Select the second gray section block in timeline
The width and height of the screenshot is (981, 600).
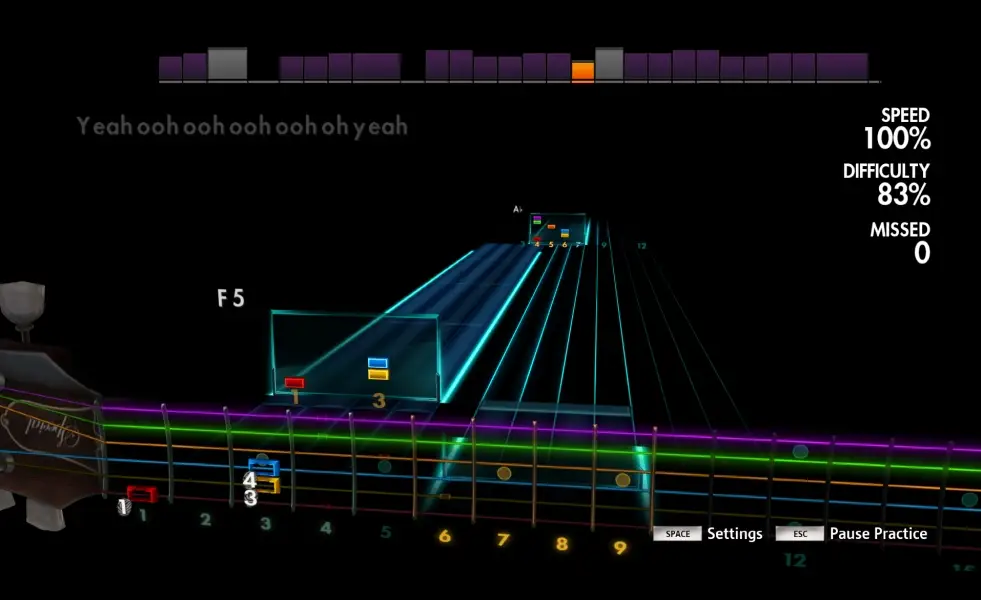(609, 64)
